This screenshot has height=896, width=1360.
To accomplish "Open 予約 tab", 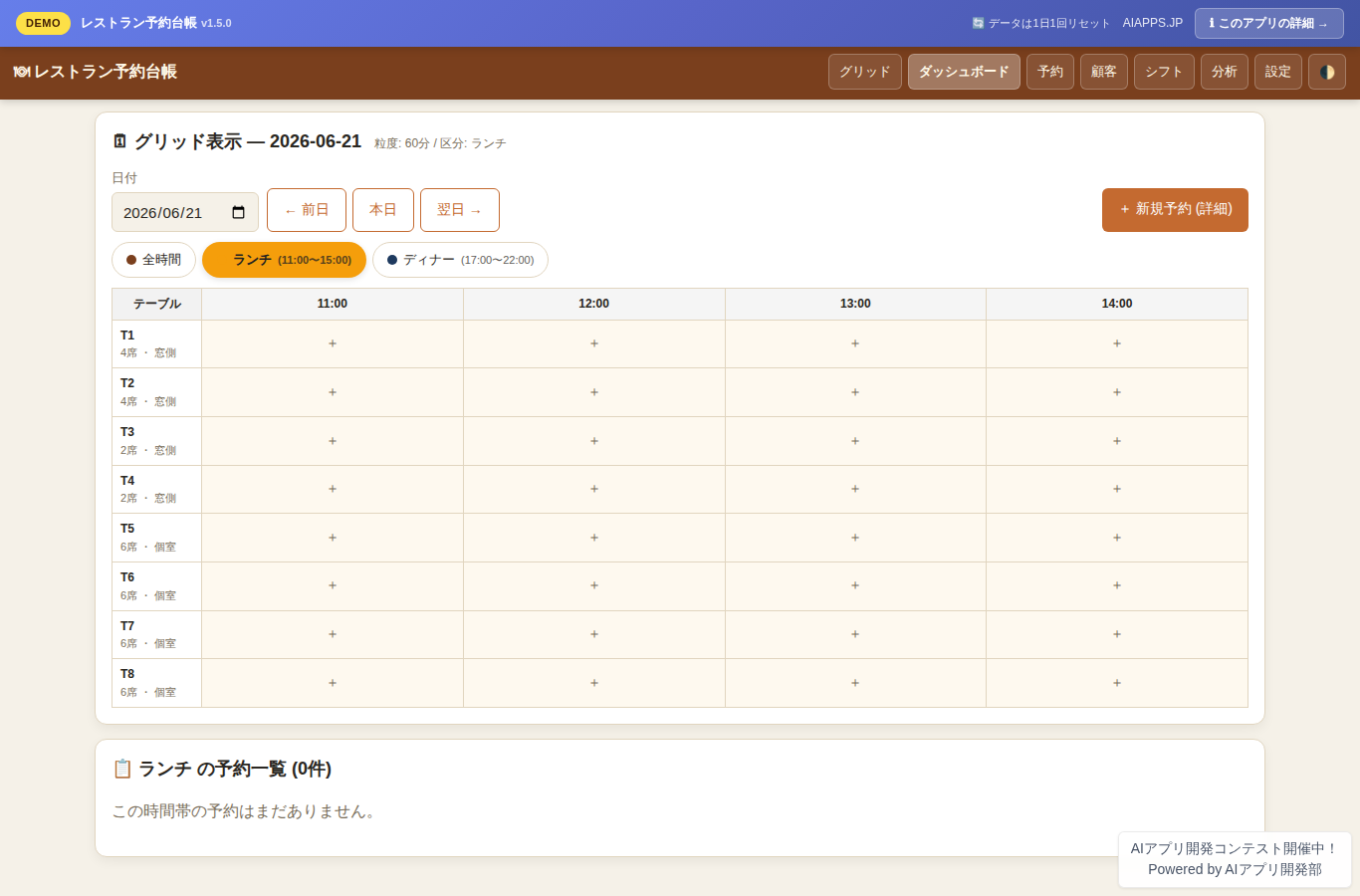I will pos(1050,72).
